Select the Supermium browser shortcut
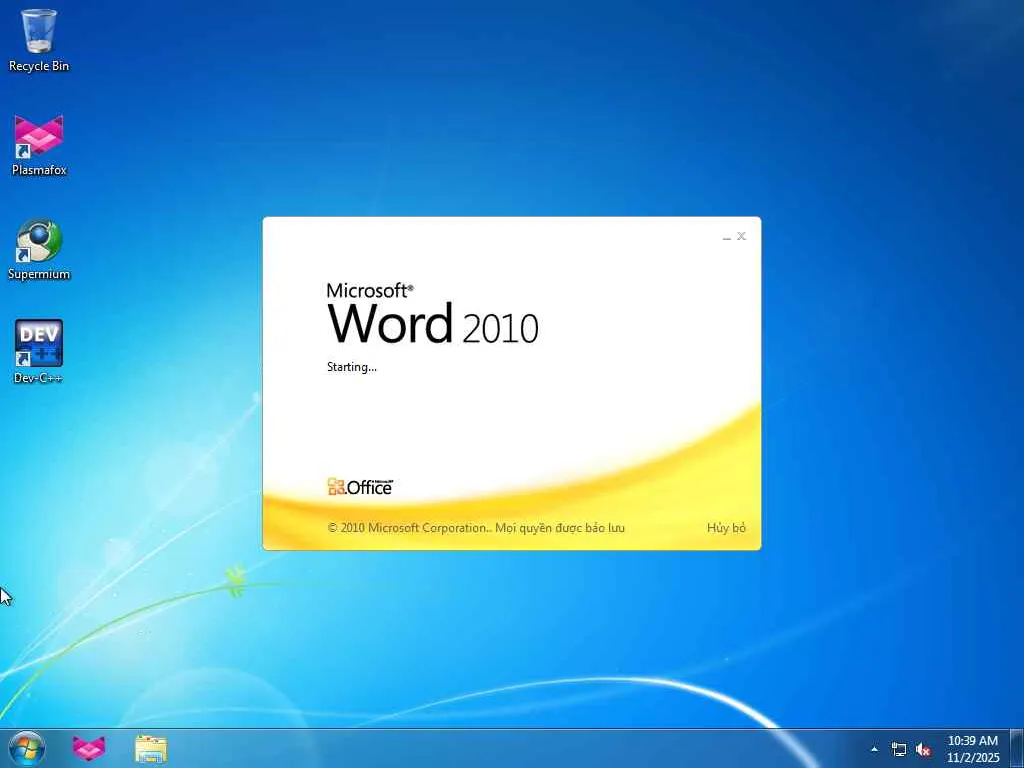 pyautogui.click(x=39, y=249)
